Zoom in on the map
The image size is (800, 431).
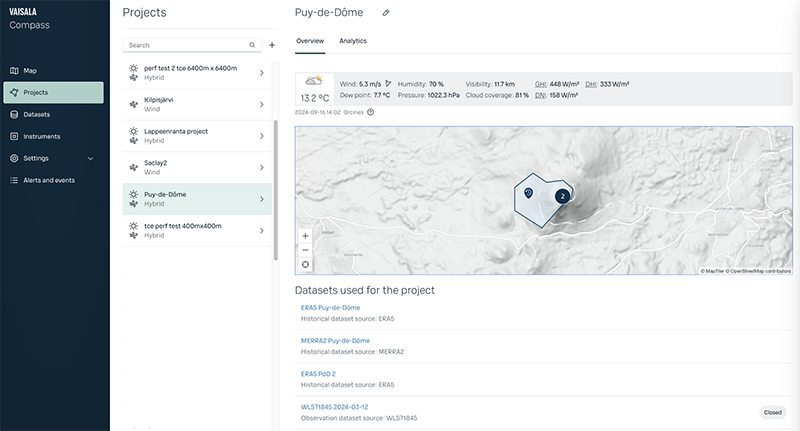(305, 236)
